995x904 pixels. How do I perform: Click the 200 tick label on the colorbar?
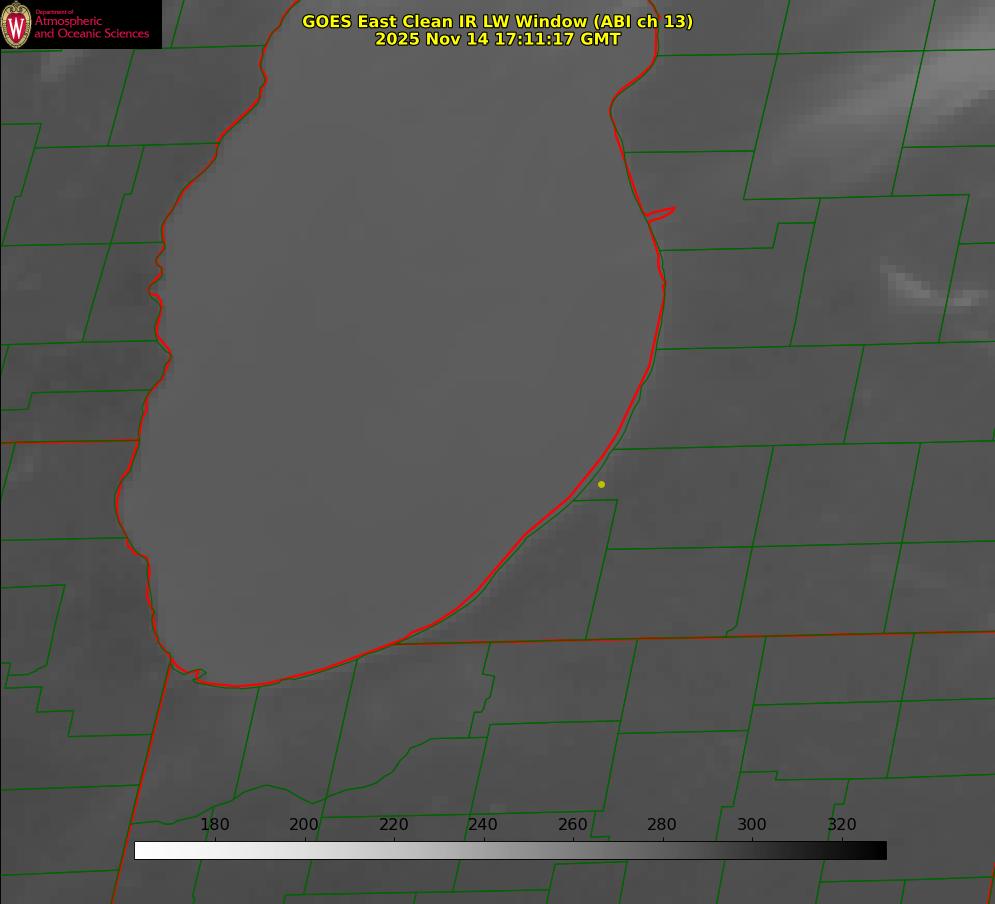click(304, 825)
